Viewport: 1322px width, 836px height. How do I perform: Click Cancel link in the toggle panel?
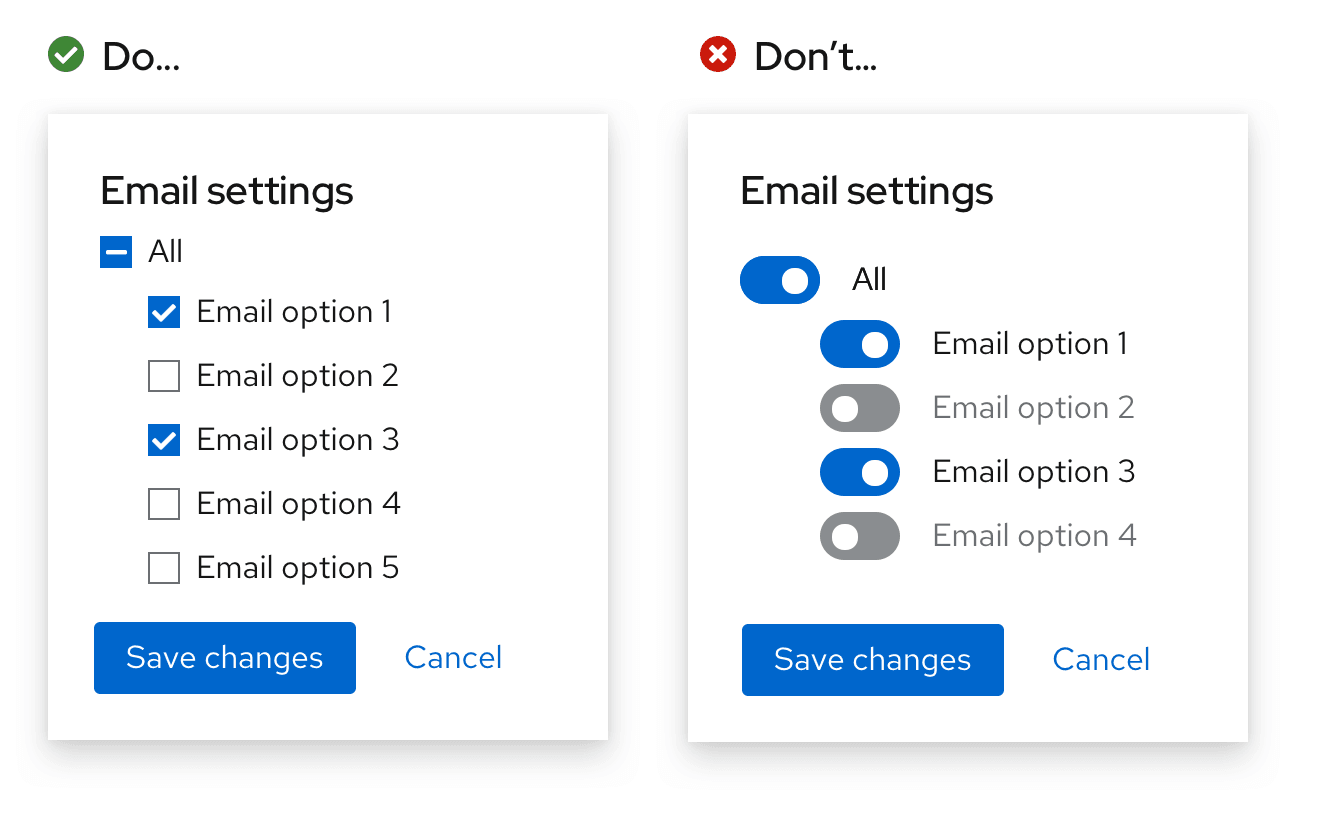1101,660
